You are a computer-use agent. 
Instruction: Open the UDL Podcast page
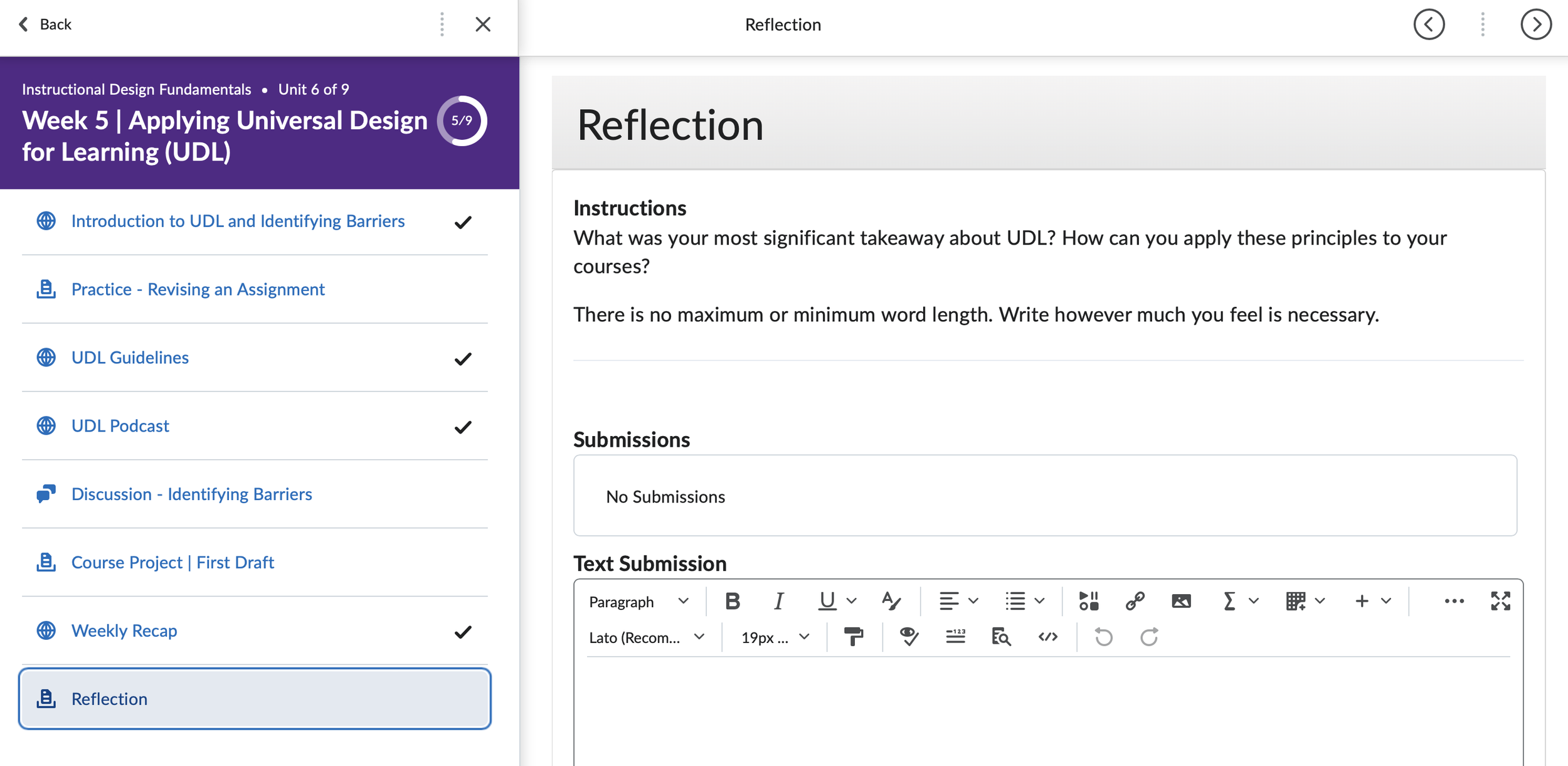[x=120, y=425]
